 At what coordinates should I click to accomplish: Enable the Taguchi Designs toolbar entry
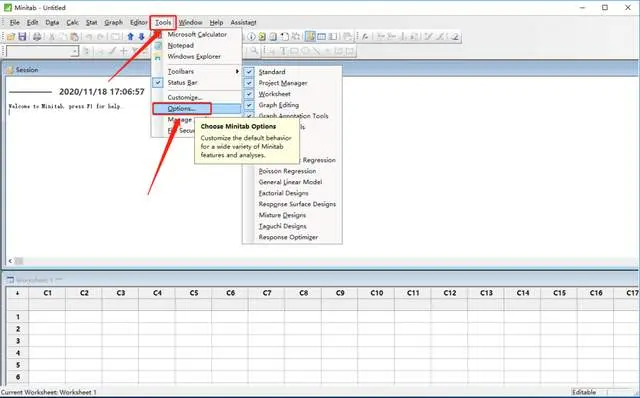[282, 226]
